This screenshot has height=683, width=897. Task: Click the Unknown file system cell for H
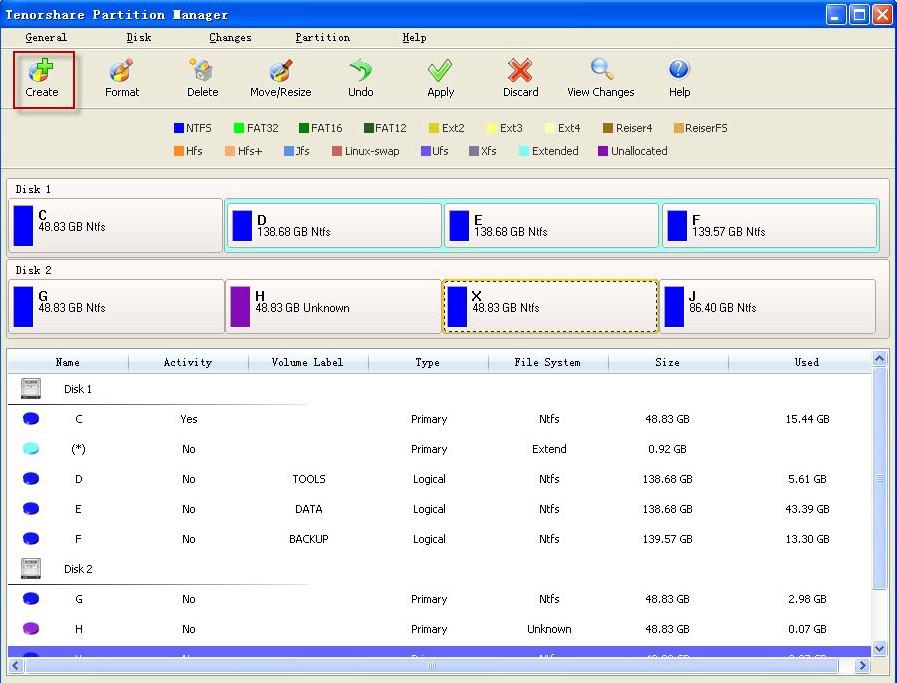[549, 629]
